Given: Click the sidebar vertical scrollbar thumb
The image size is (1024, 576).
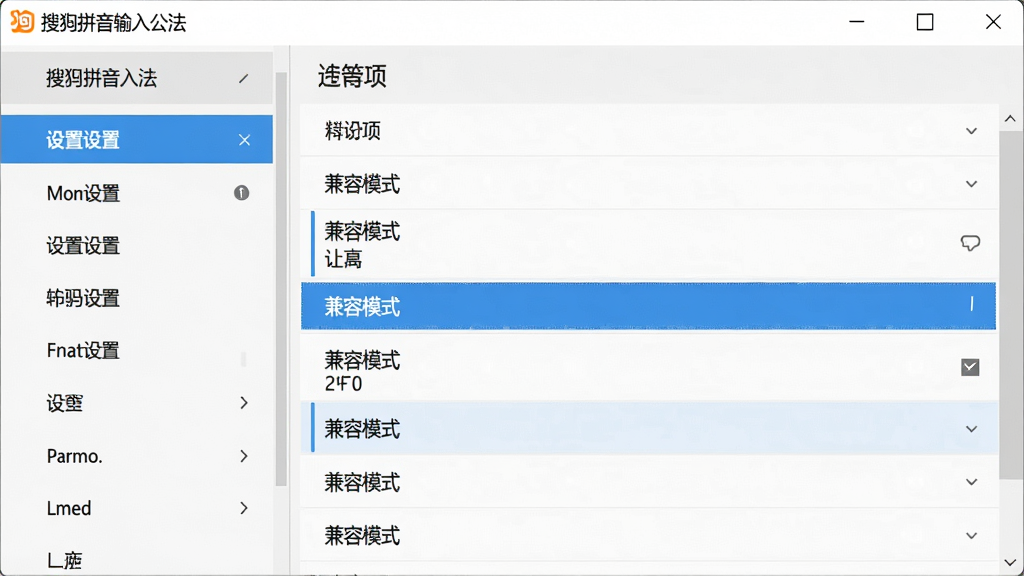Looking at the screenshot, I should point(281,279).
